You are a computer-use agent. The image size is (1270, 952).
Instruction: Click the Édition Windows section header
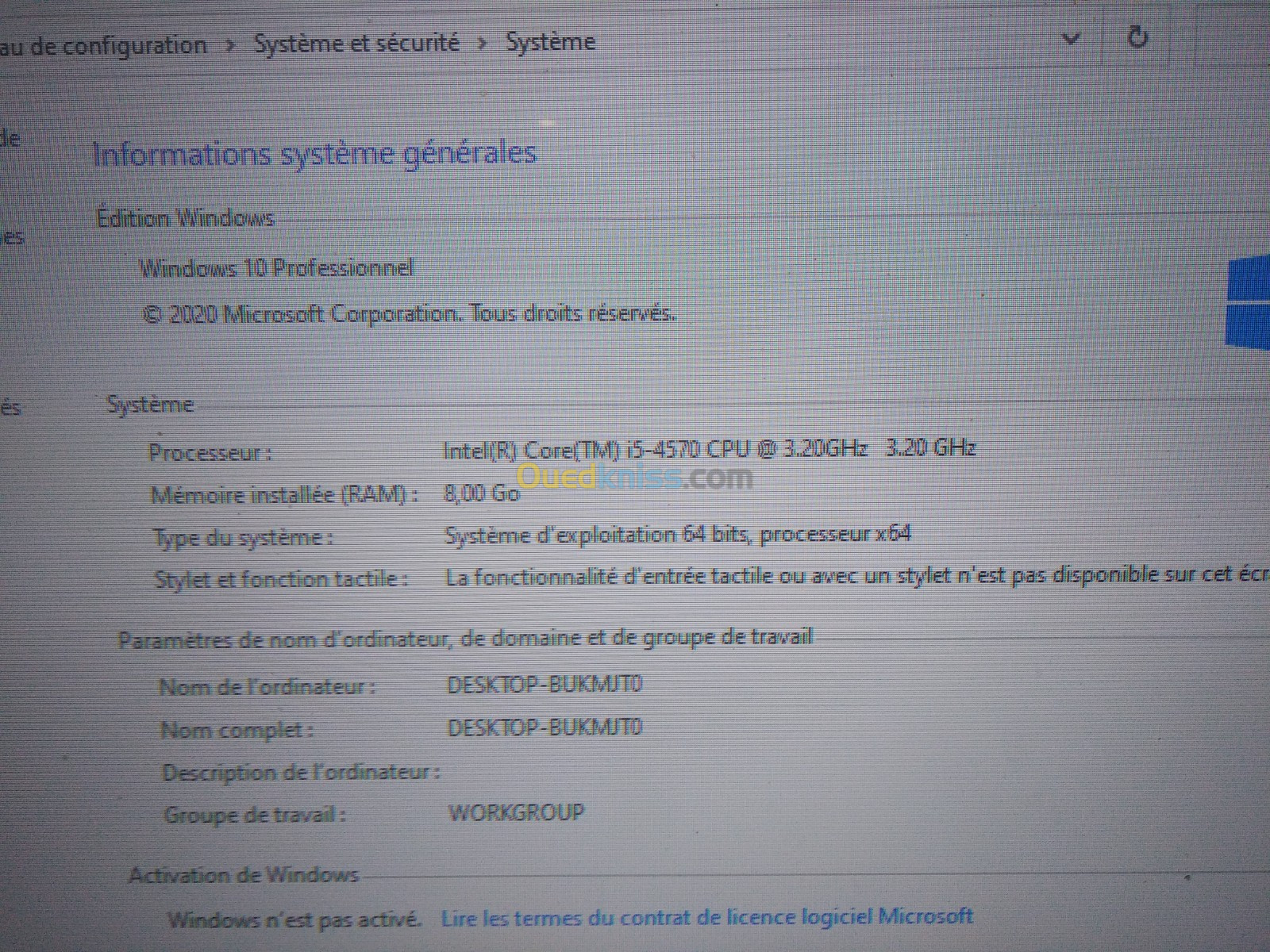point(186,218)
